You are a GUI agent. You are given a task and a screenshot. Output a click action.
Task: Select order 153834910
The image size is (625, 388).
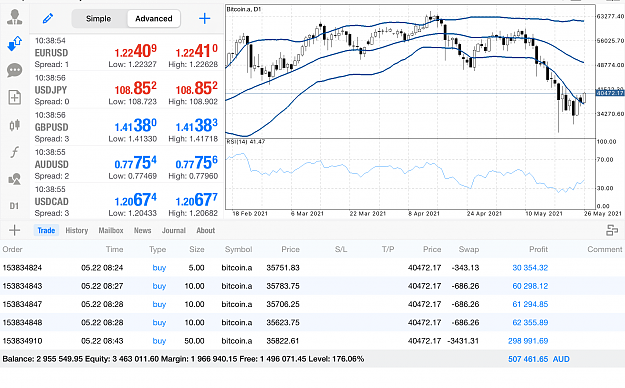(312, 341)
